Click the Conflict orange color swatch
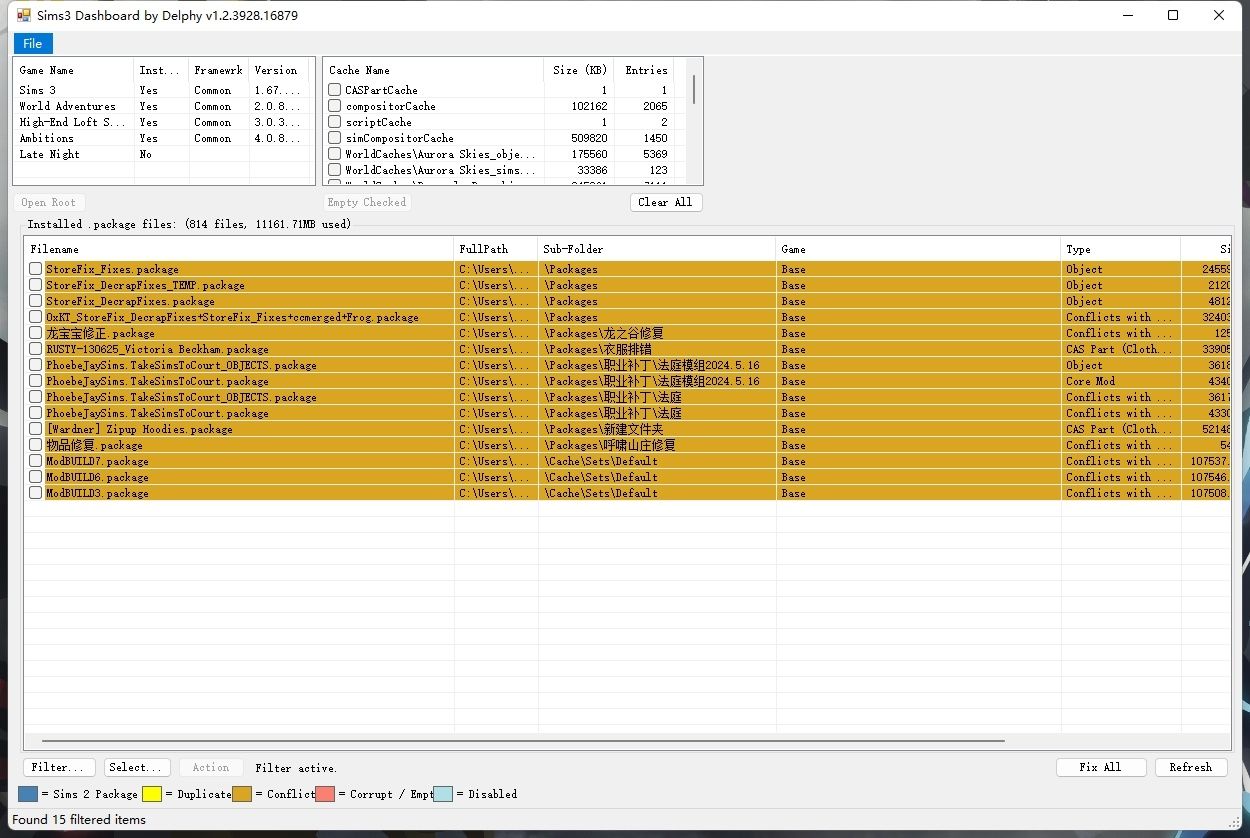The height and width of the screenshot is (838, 1250). pos(242,794)
